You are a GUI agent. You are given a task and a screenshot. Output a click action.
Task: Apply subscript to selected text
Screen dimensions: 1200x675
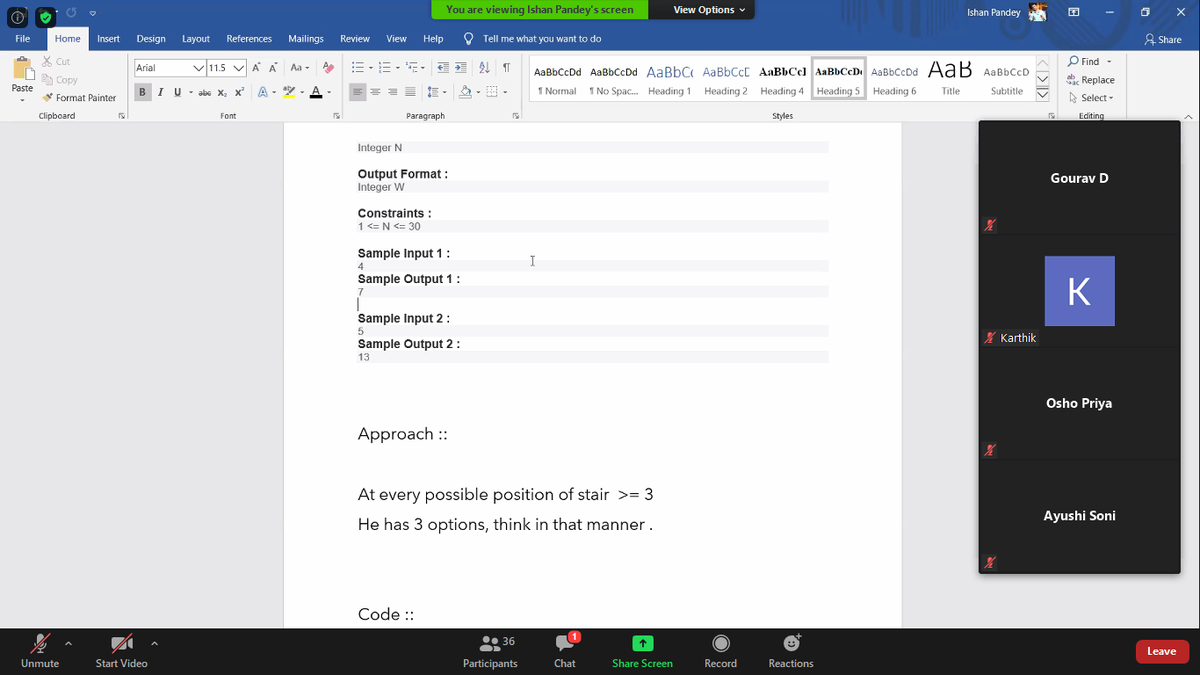click(x=222, y=91)
